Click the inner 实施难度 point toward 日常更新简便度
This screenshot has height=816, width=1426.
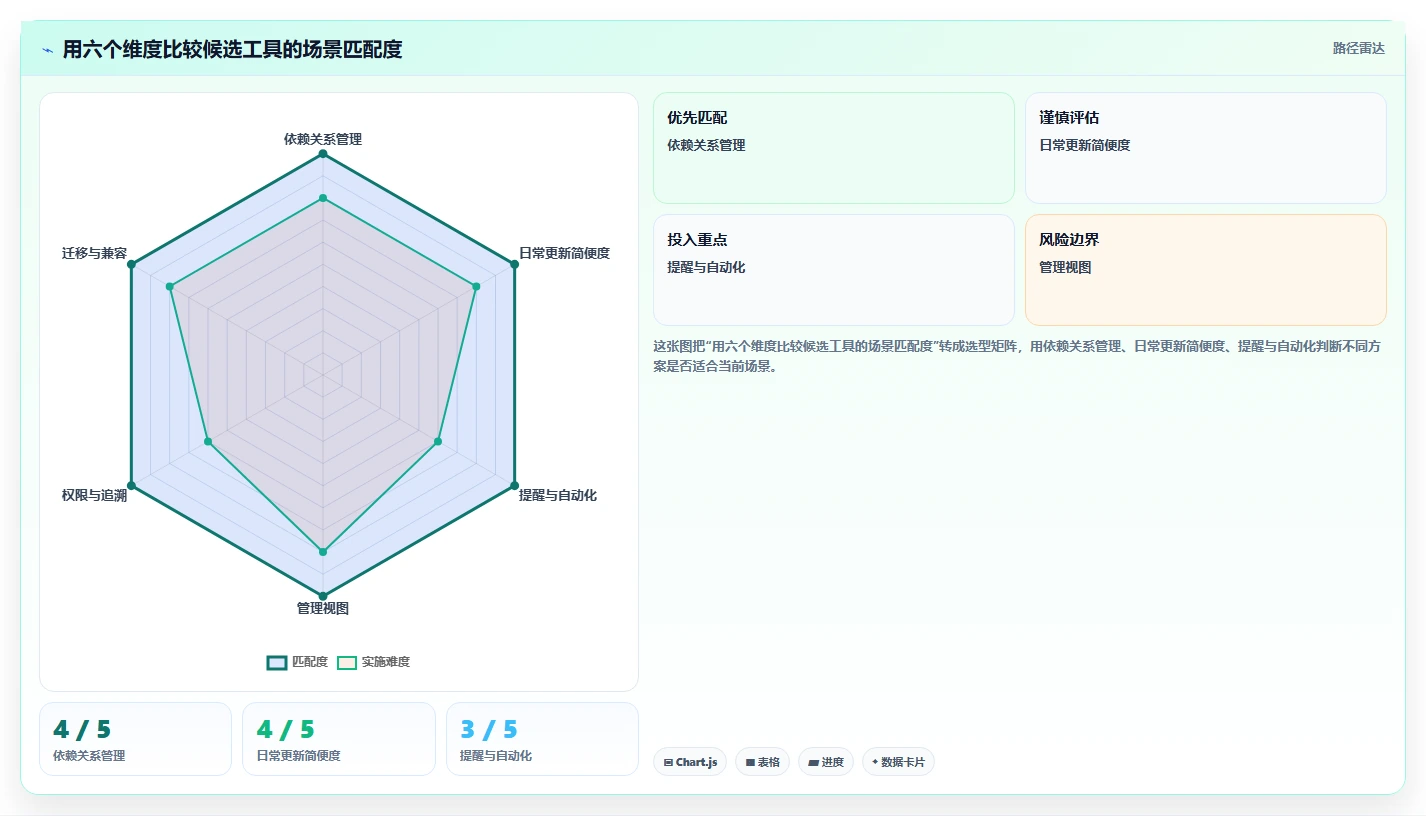[x=476, y=287]
